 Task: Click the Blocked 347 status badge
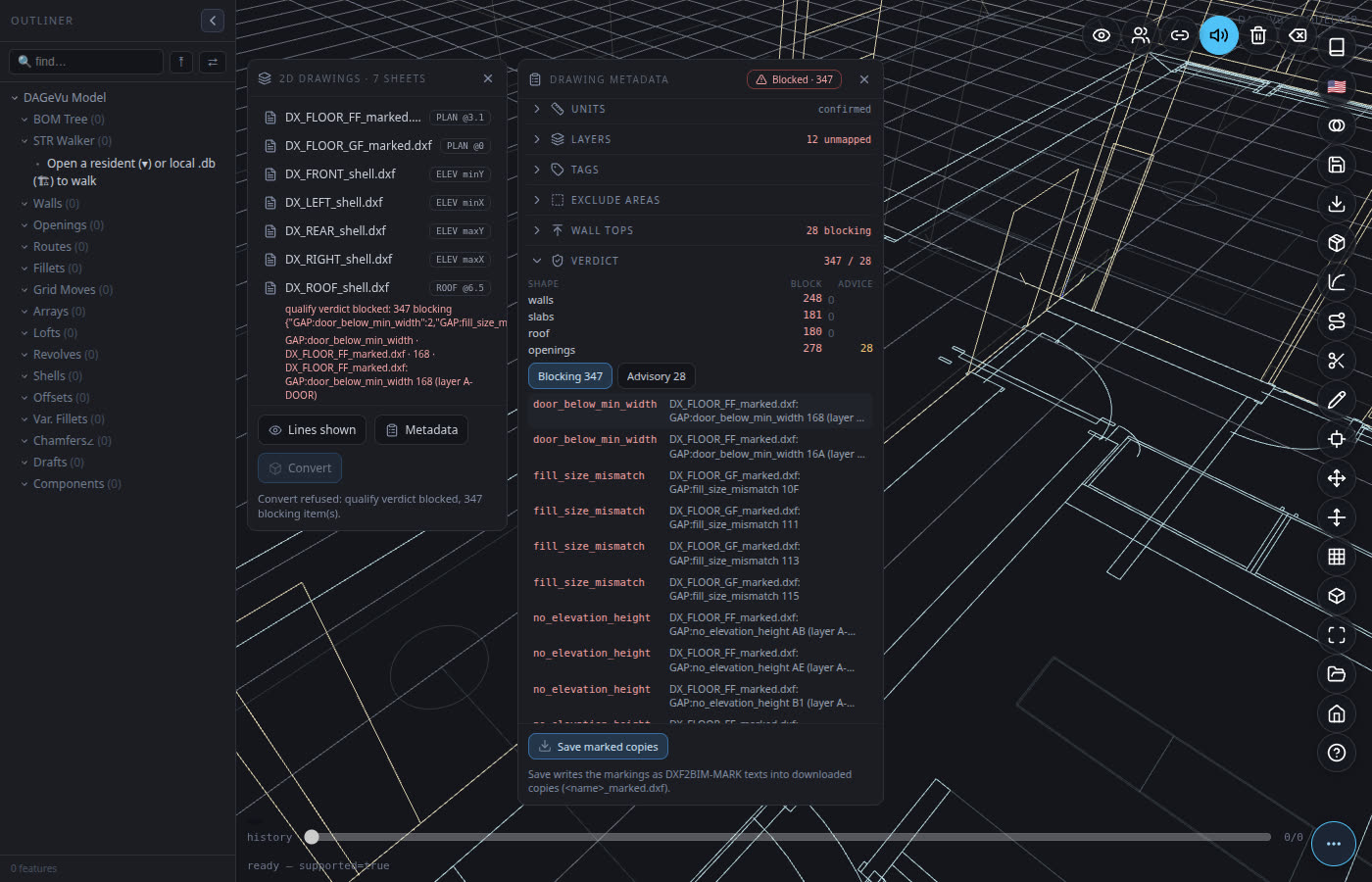[794, 79]
